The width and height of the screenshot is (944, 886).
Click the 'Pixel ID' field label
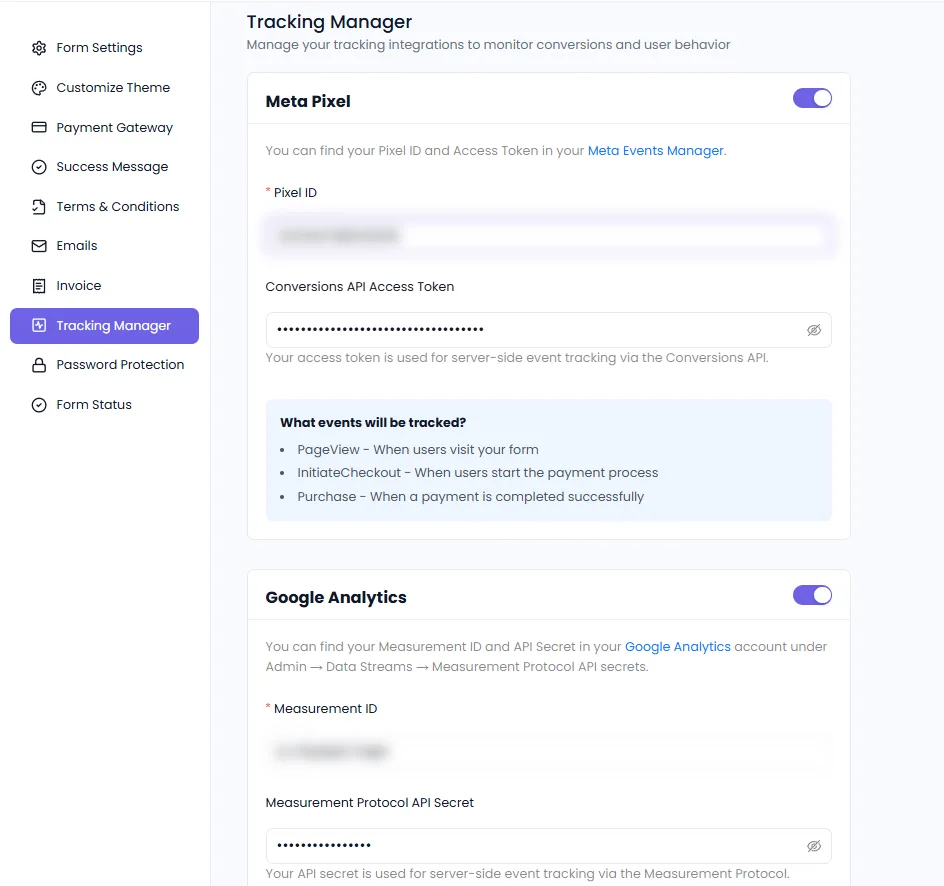pos(295,193)
